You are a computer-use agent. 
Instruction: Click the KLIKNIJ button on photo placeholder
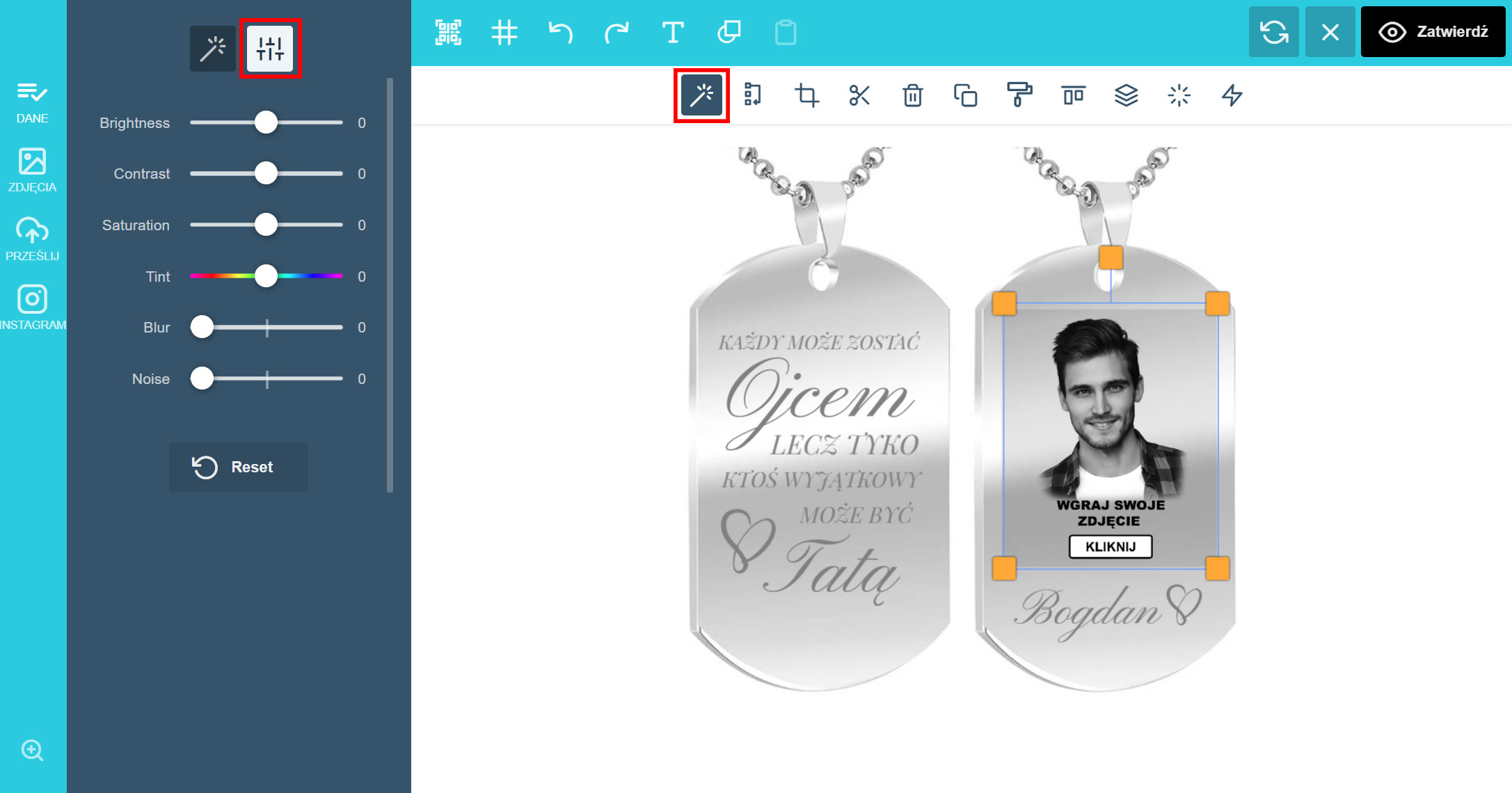coord(1111,547)
